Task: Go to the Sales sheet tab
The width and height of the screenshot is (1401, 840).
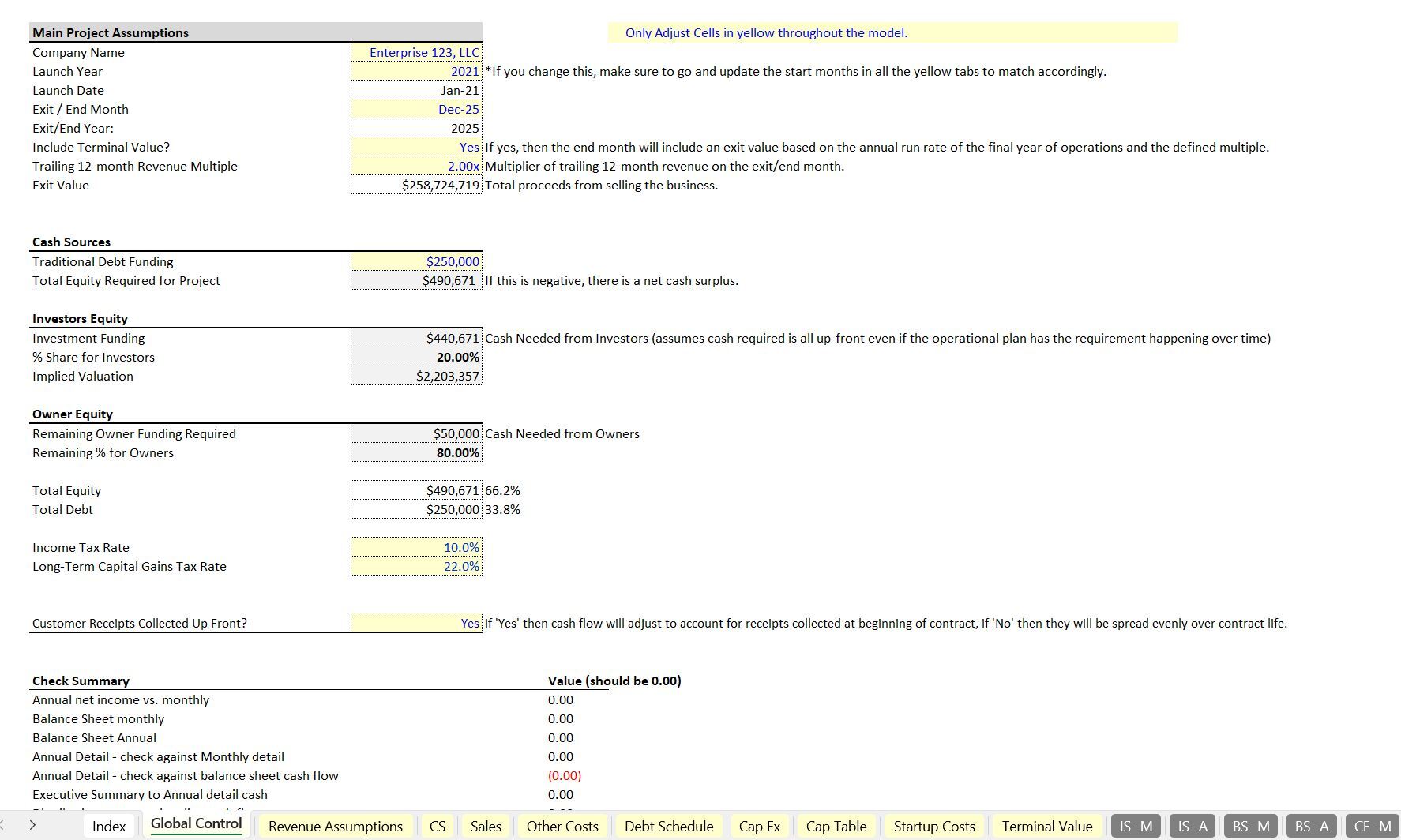Action: pyautogui.click(x=486, y=826)
